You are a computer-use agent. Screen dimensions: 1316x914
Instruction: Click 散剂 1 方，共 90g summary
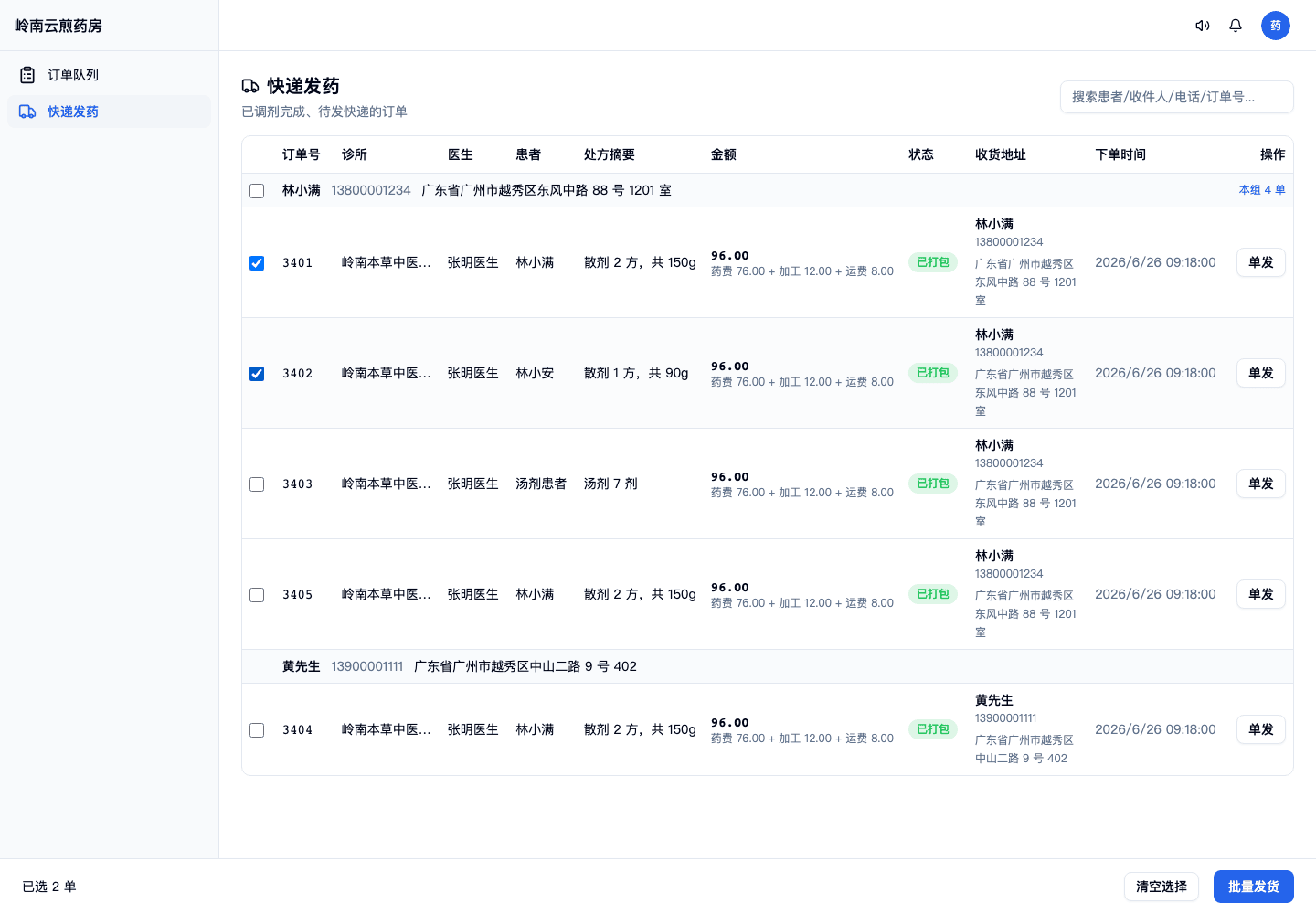[x=636, y=373]
